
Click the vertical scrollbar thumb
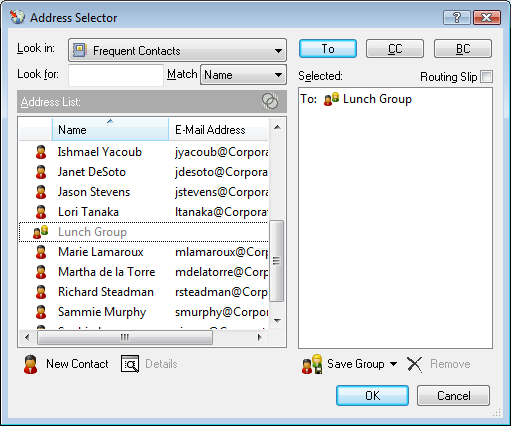click(276, 261)
